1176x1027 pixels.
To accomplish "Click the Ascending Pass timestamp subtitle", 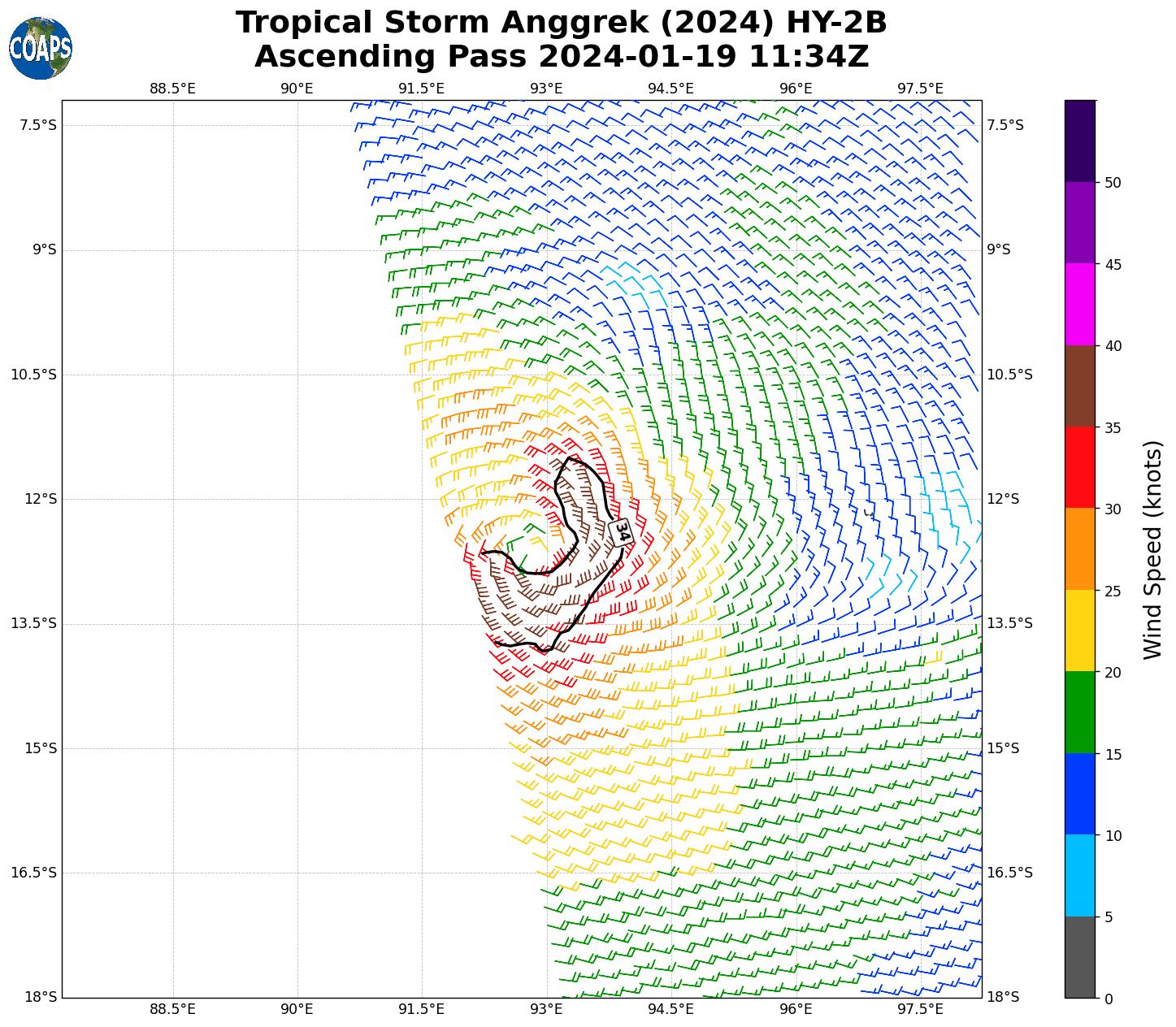I will [x=561, y=57].
